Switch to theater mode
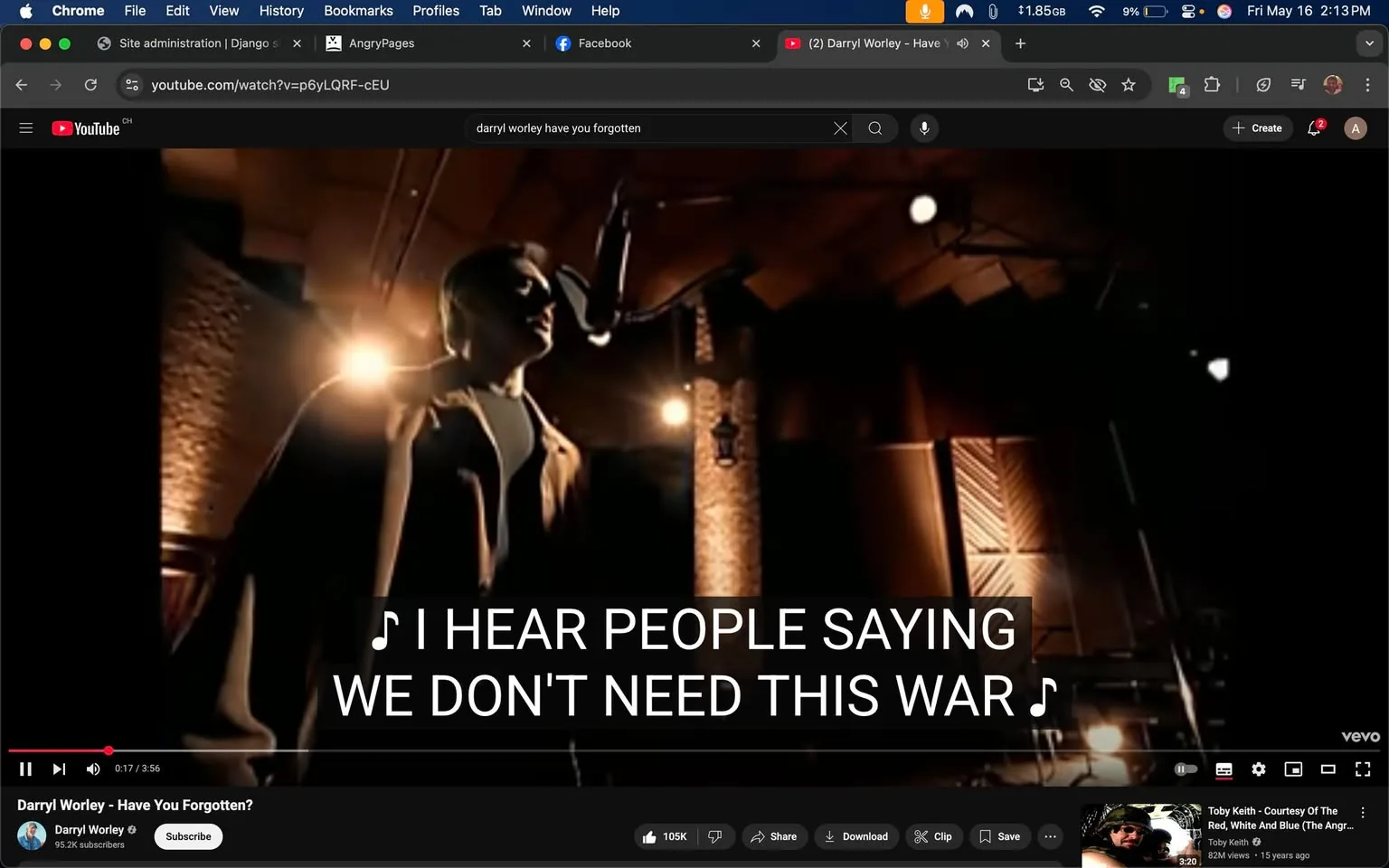Image resolution: width=1389 pixels, height=868 pixels. [1328, 769]
